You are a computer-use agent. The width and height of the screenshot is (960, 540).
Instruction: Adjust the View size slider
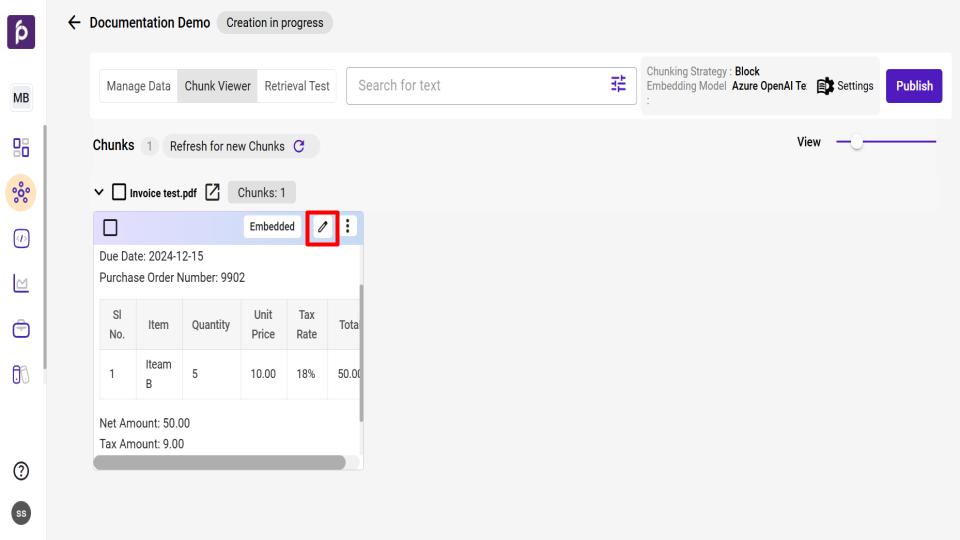pos(857,143)
